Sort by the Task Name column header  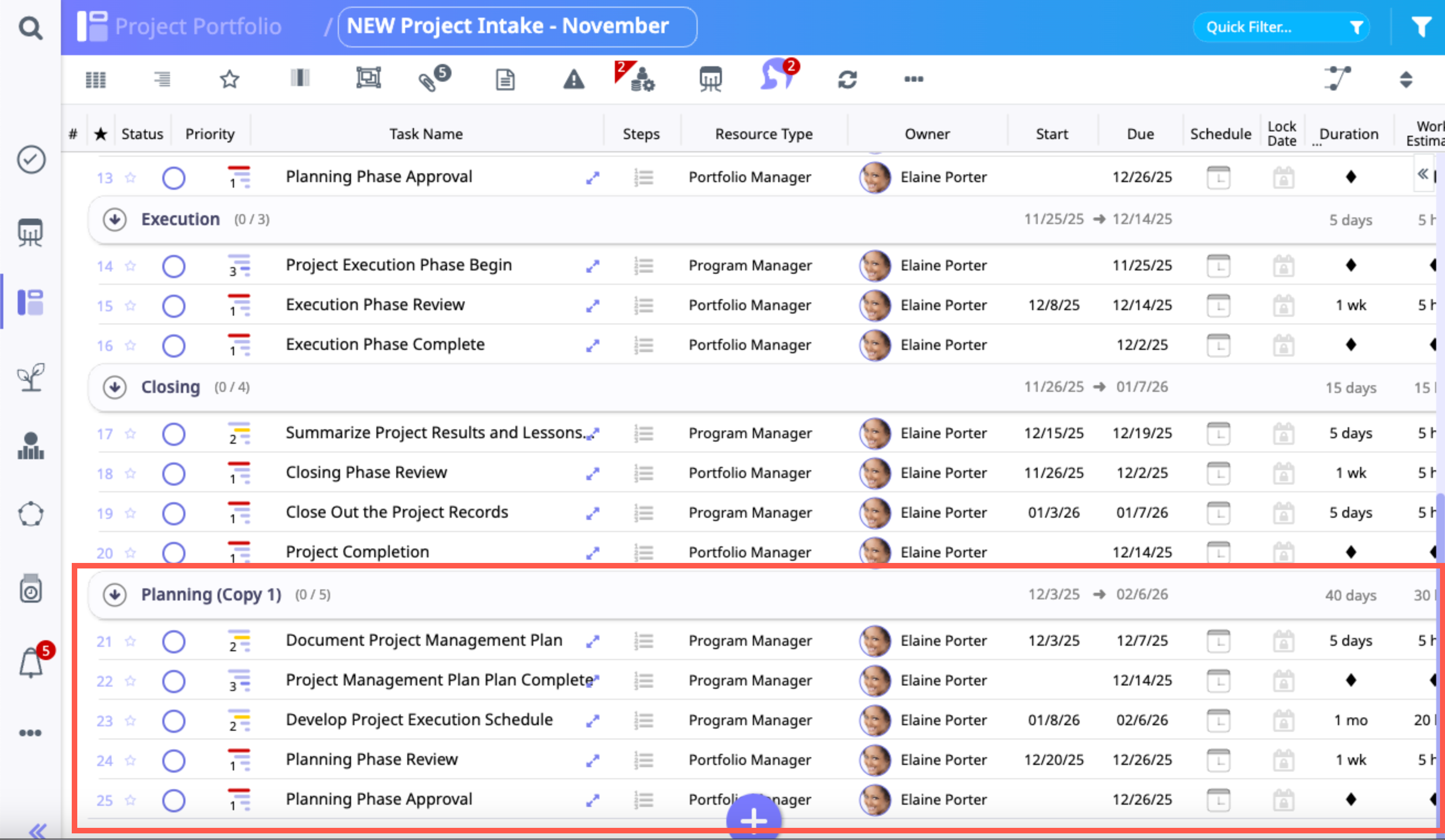[x=426, y=134]
